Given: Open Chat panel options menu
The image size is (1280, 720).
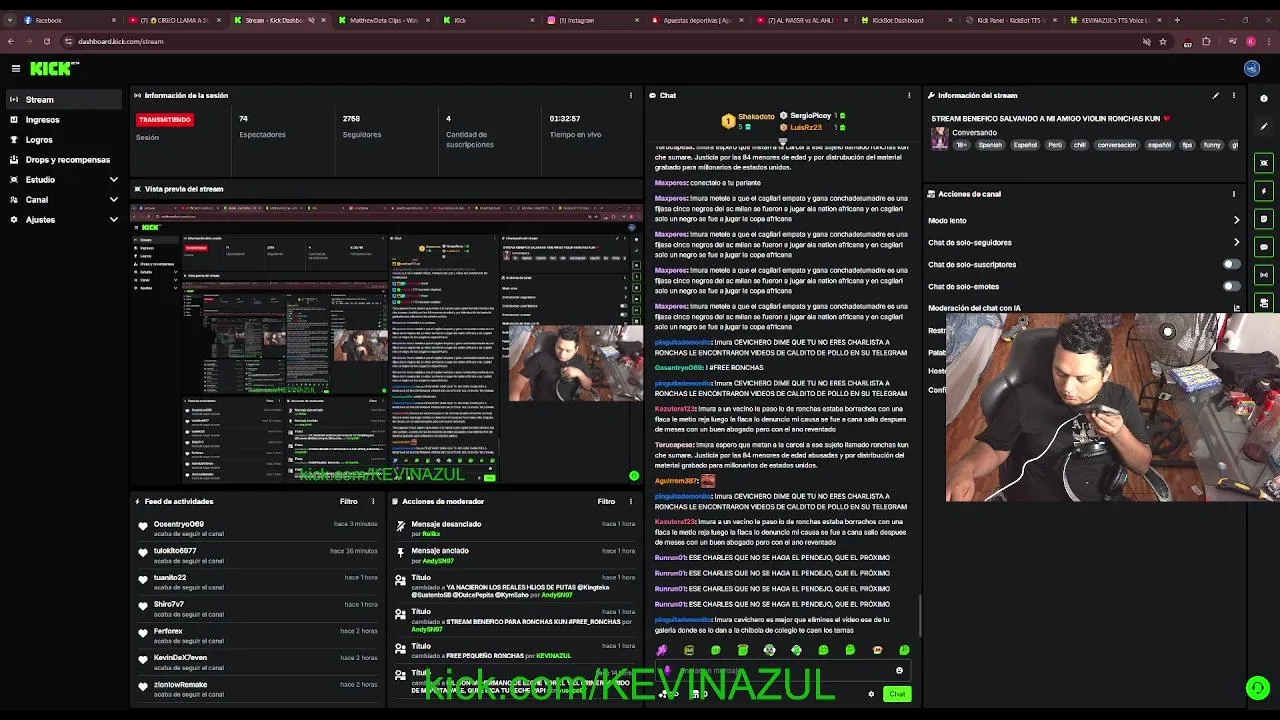Looking at the screenshot, I should [x=909, y=95].
